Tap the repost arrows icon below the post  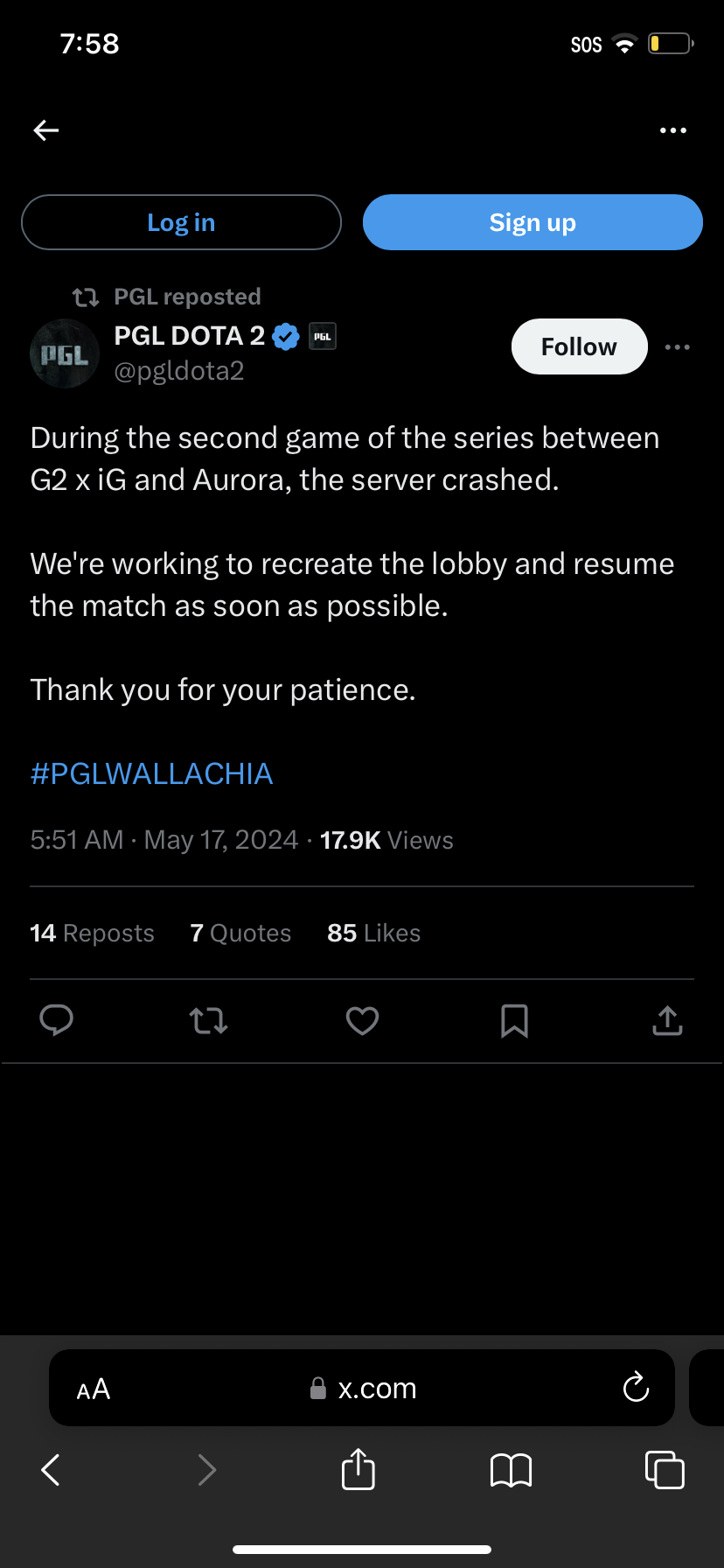click(209, 1020)
